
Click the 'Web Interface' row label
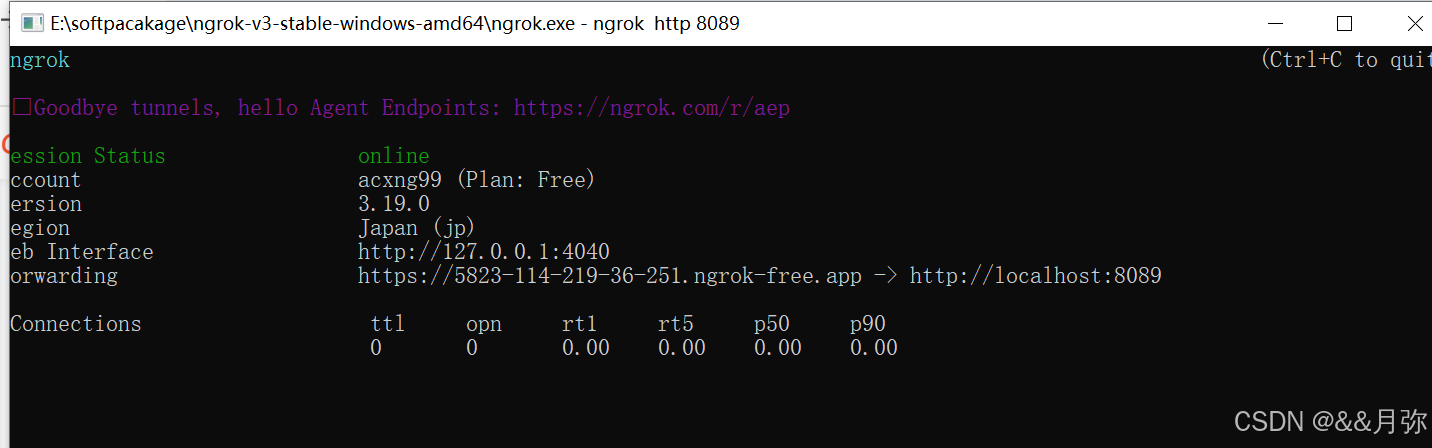pyautogui.click(x=82, y=252)
